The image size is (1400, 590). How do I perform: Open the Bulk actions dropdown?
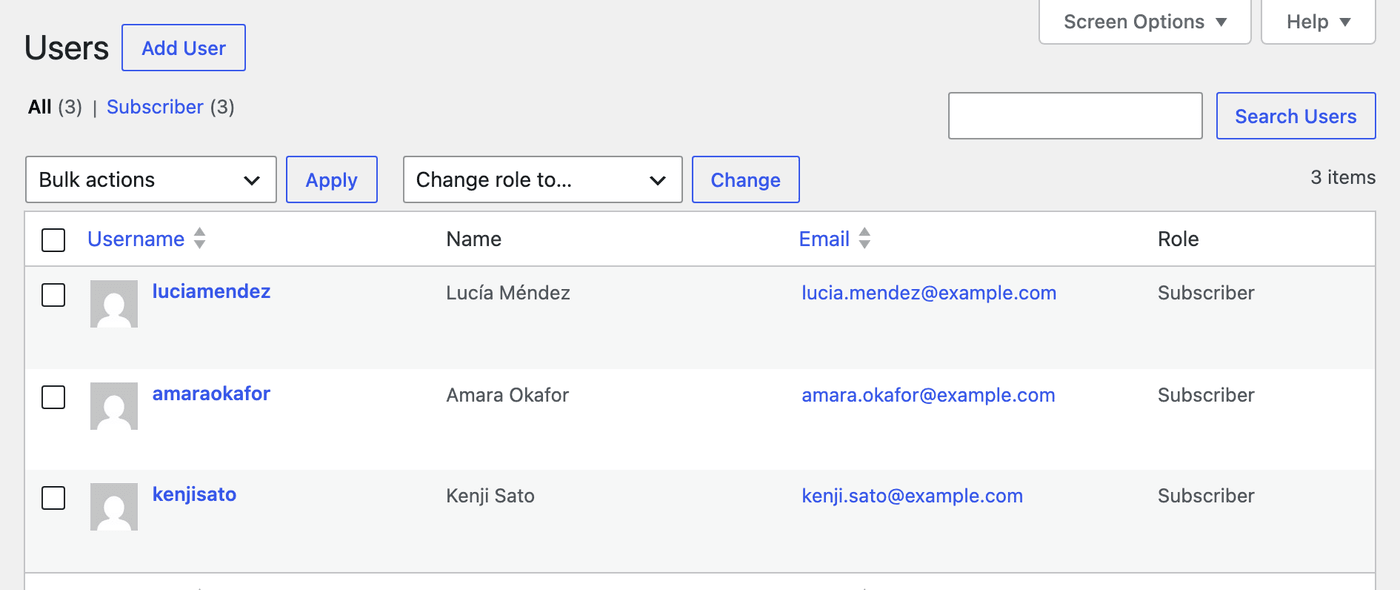click(151, 180)
